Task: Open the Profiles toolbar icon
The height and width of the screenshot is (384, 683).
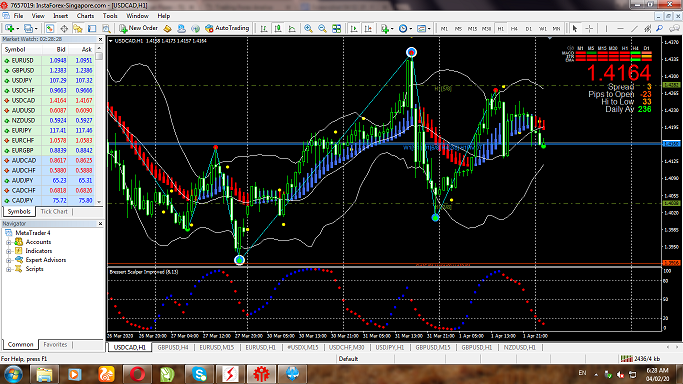Action: pos(28,28)
